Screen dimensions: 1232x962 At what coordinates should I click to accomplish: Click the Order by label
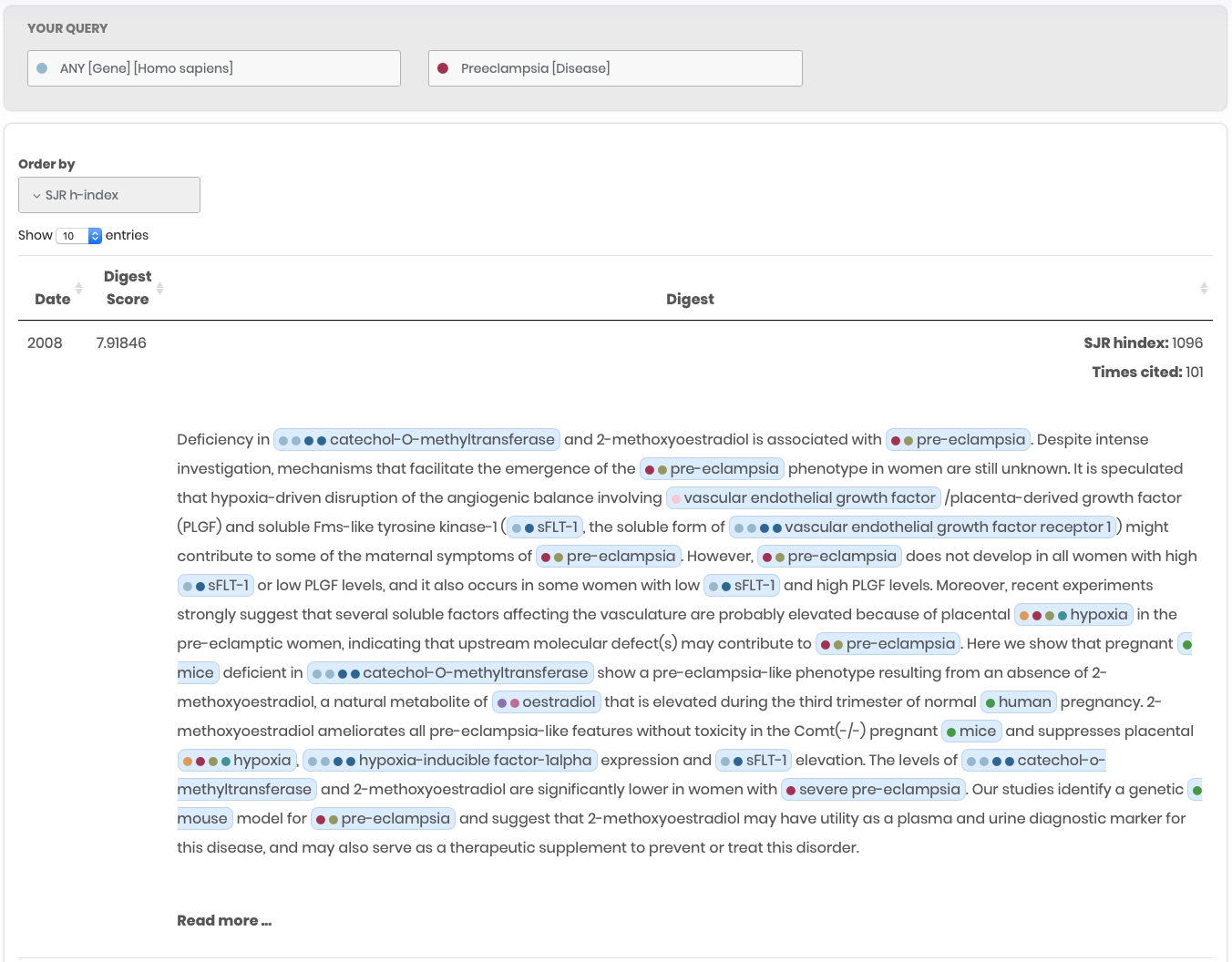(46, 164)
